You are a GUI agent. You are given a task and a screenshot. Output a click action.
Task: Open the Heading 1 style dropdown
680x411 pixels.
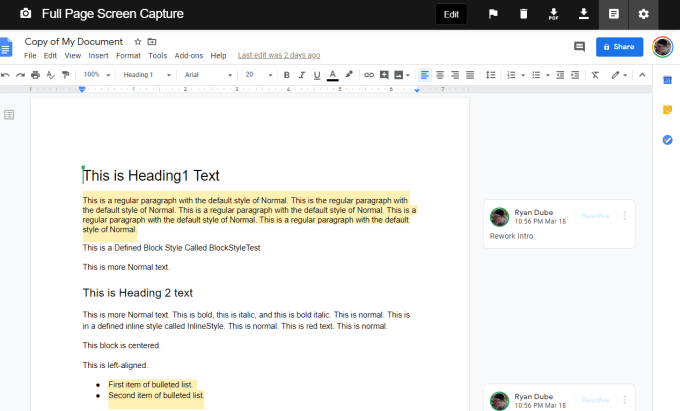[x=146, y=75]
